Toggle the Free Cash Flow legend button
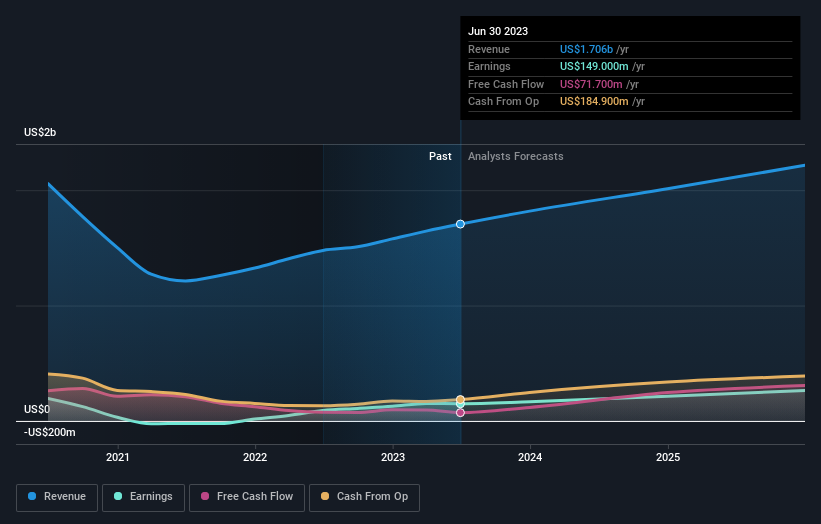 tap(247, 497)
